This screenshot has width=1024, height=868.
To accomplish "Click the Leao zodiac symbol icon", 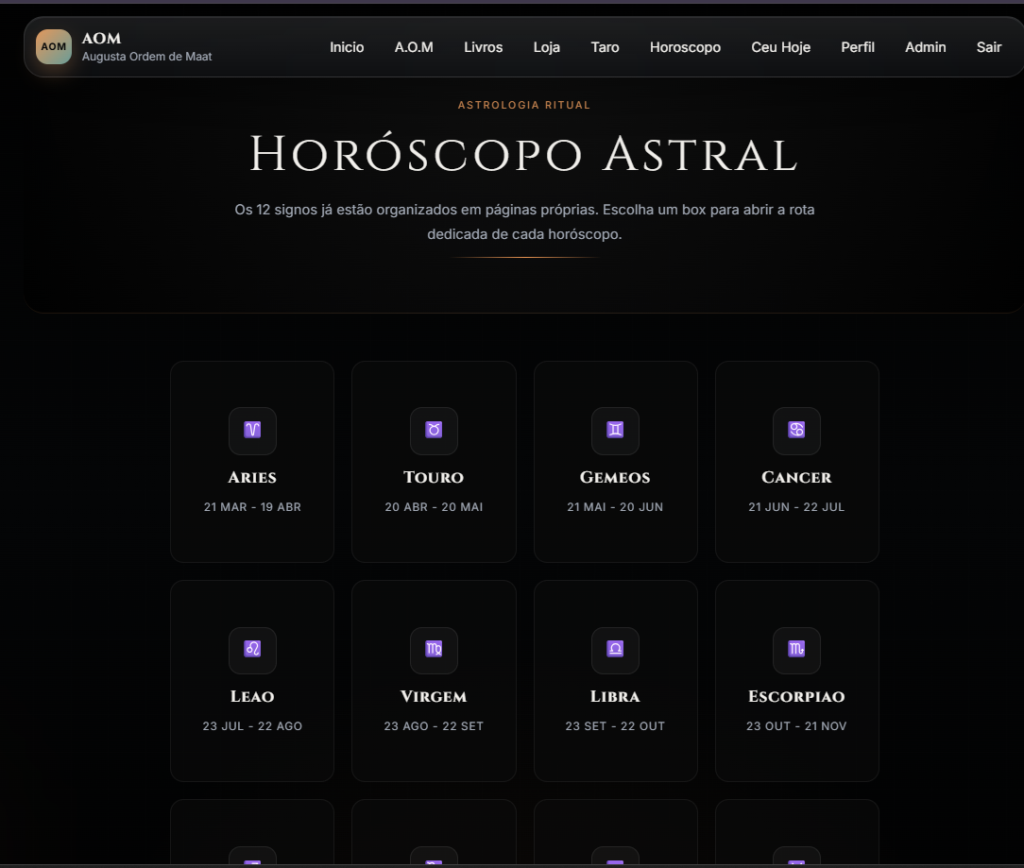I will click(x=252, y=649).
